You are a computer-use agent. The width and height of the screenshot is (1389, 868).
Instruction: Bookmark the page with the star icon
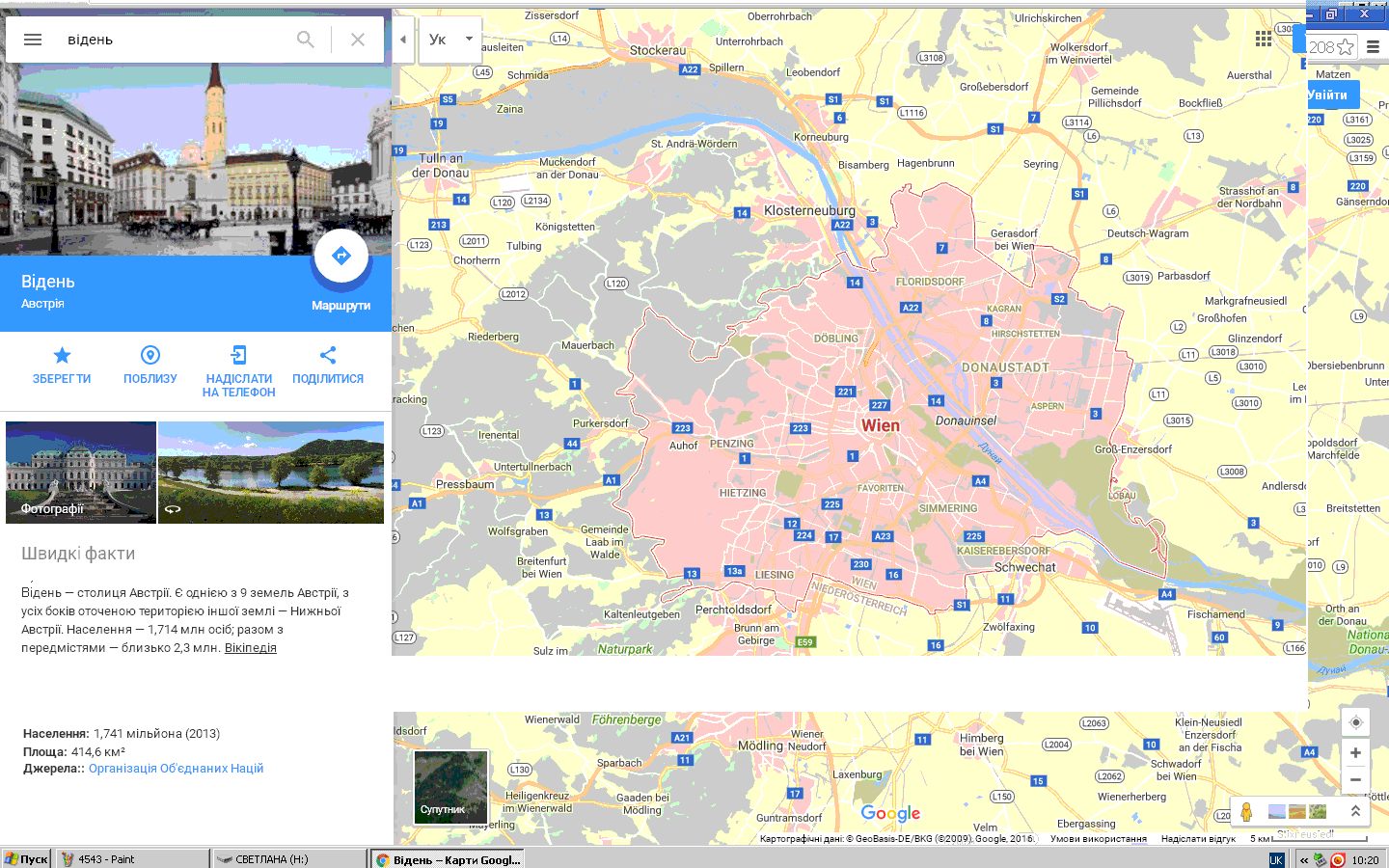point(1345,47)
